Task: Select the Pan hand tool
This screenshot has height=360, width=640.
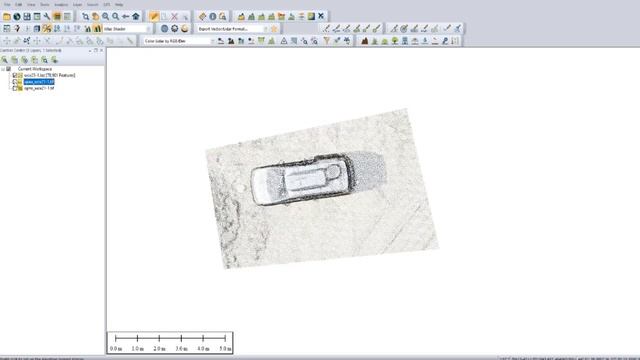Action: tap(96, 16)
